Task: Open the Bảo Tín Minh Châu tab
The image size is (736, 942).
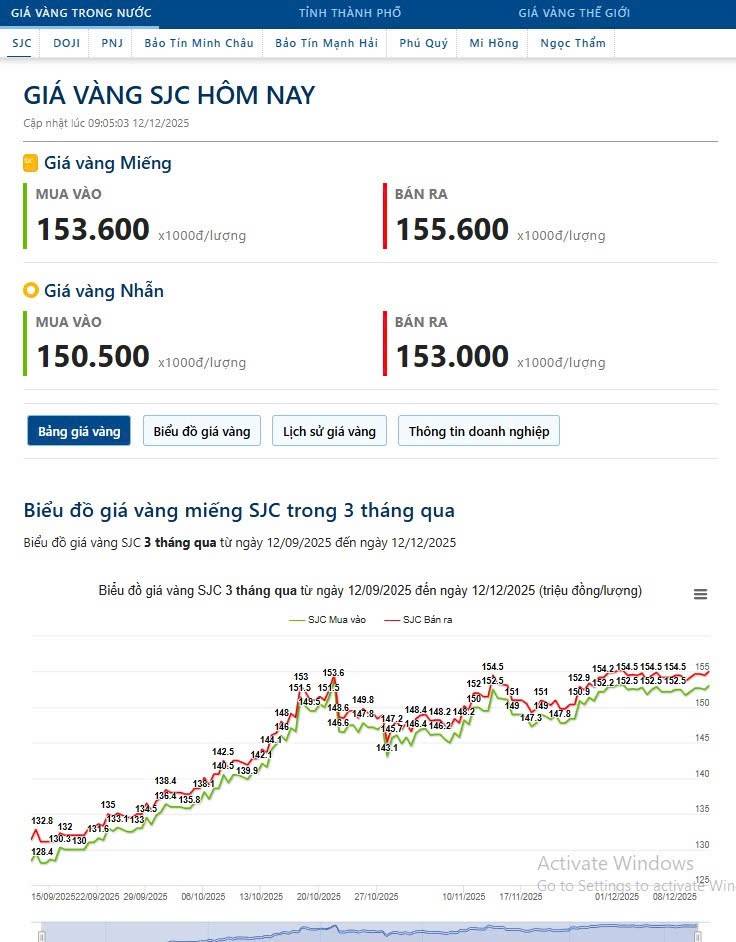Action: [197, 43]
